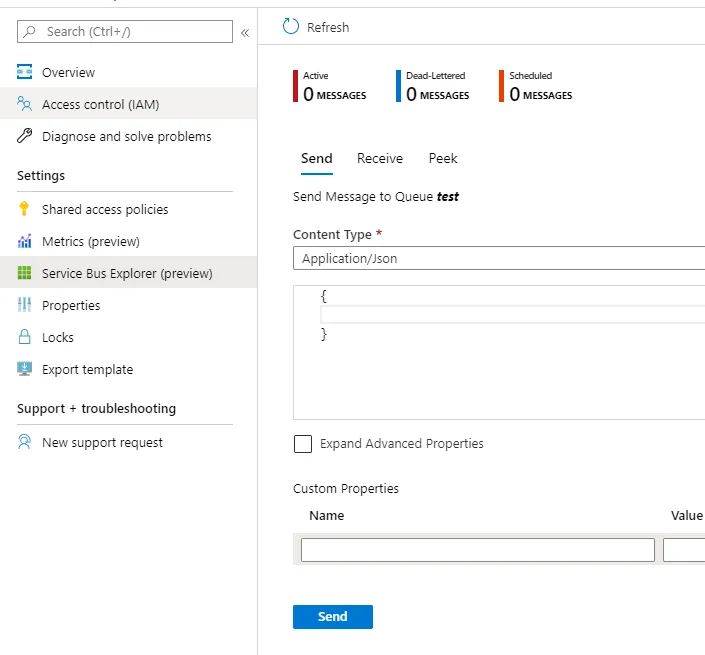Click the Refresh circular arrow icon
Image resolution: width=705 pixels, height=655 pixels.
(291, 27)
